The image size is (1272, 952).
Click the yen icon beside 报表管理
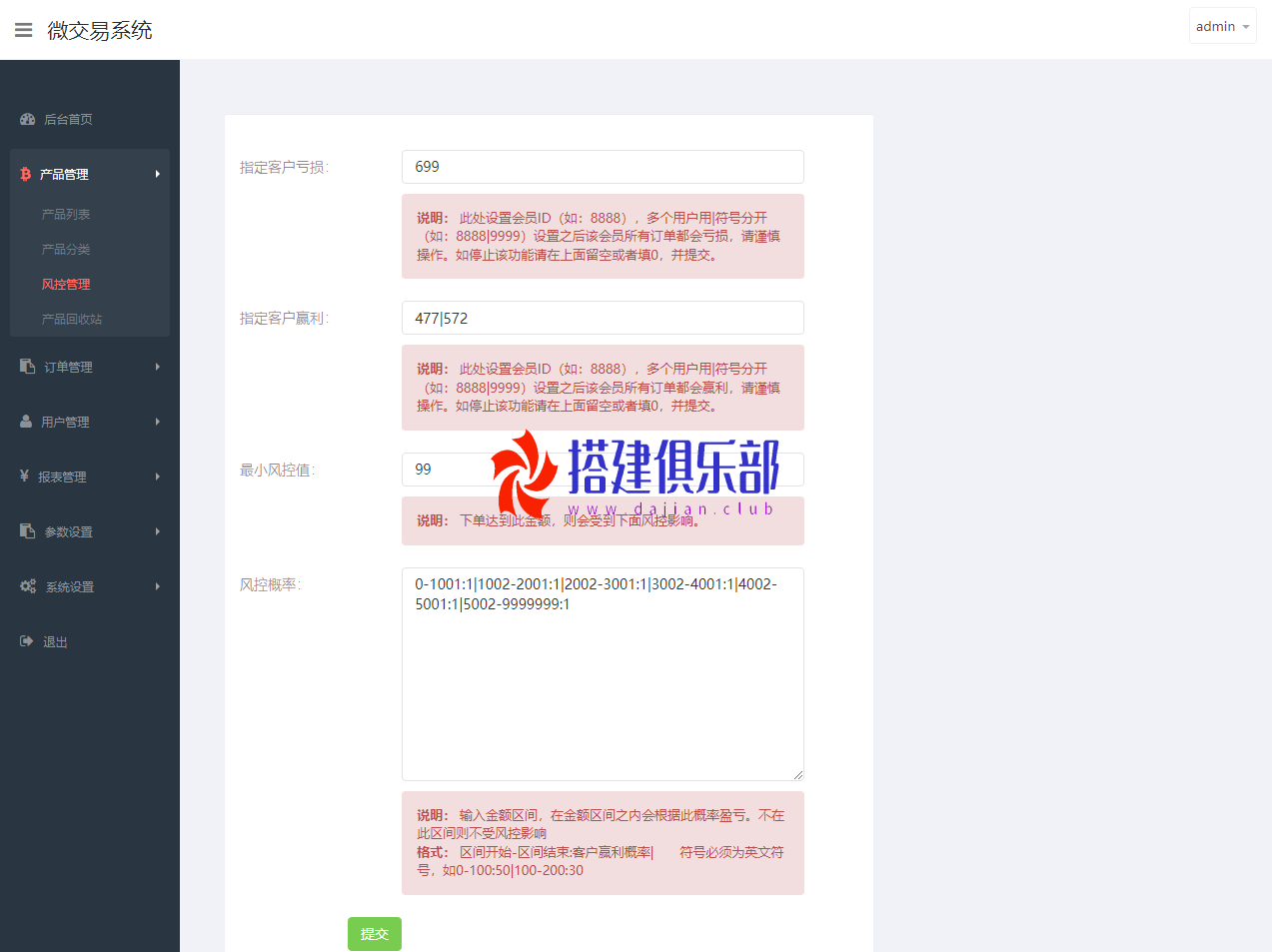pos(24,476)
